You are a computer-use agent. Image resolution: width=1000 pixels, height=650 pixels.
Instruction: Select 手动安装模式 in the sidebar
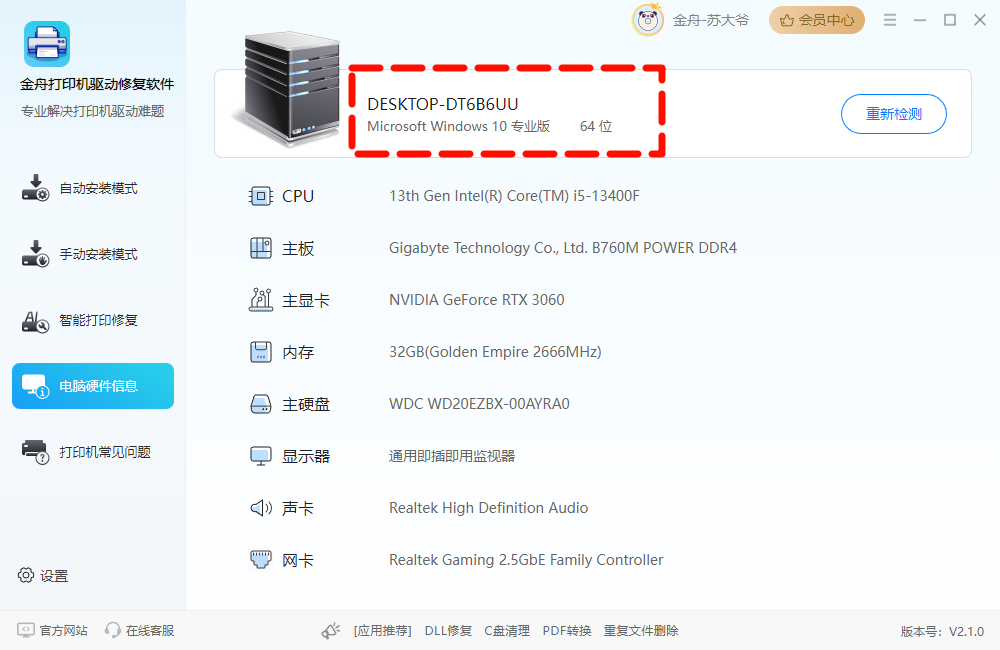click(80, 254)
